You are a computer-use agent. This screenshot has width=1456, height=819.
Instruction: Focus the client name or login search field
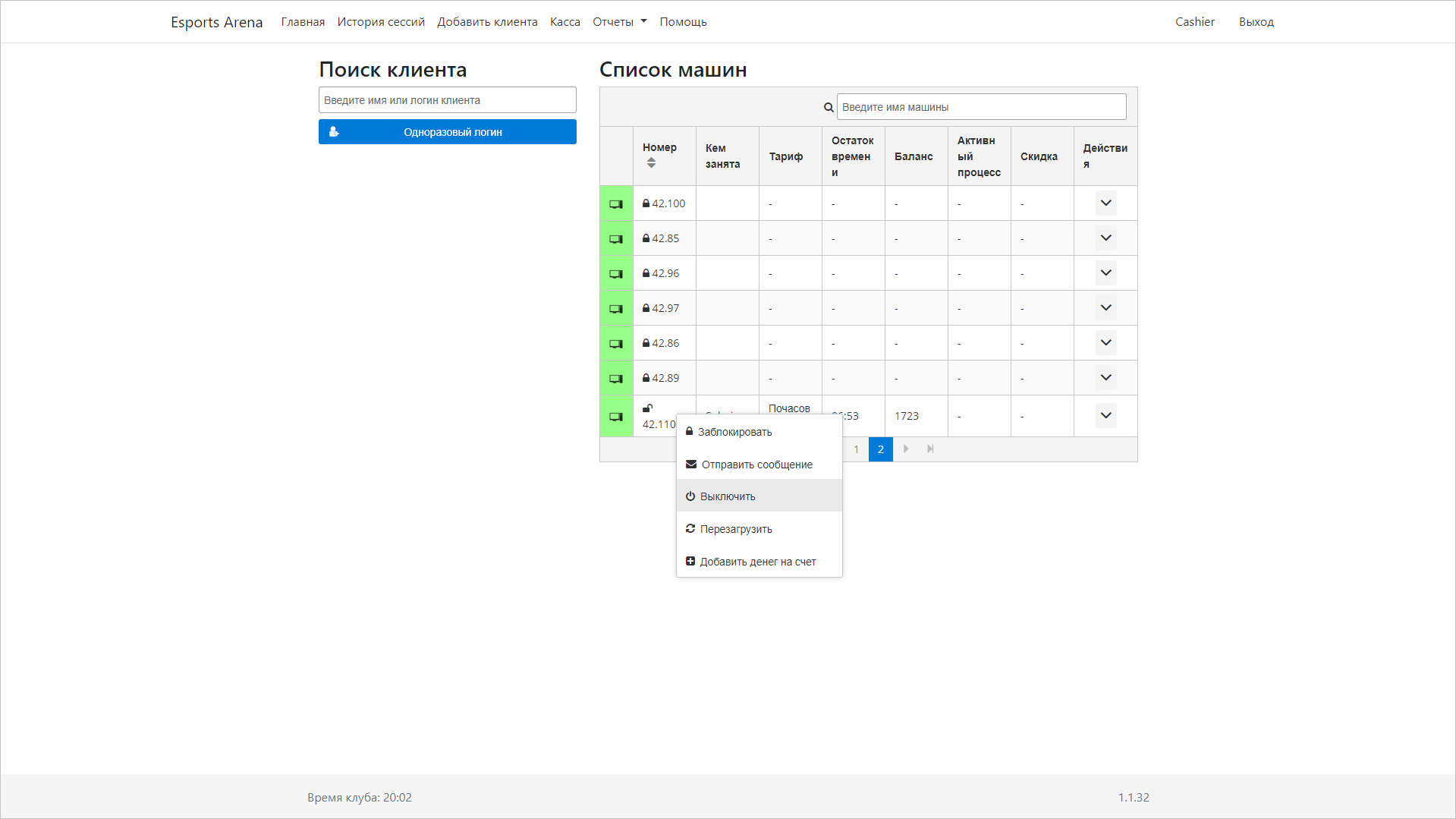click(447, 100)
